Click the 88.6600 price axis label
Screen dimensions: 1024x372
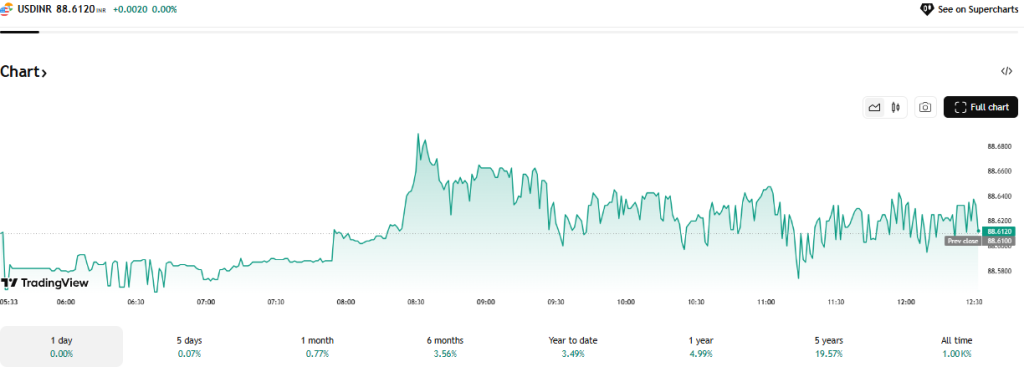999,171
